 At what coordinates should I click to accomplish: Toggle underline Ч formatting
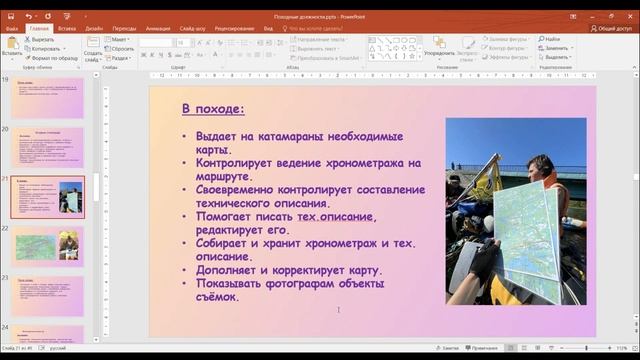[161, 55]
